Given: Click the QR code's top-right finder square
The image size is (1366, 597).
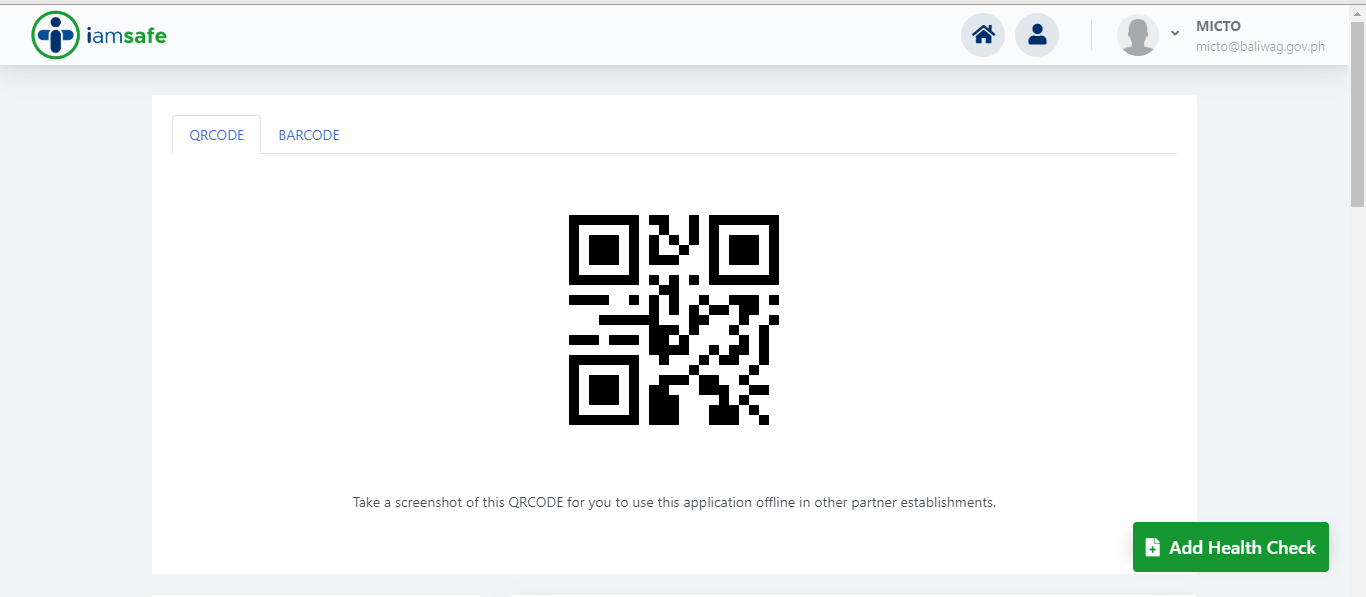Looking at the screenshot, I should click(744, 250).
